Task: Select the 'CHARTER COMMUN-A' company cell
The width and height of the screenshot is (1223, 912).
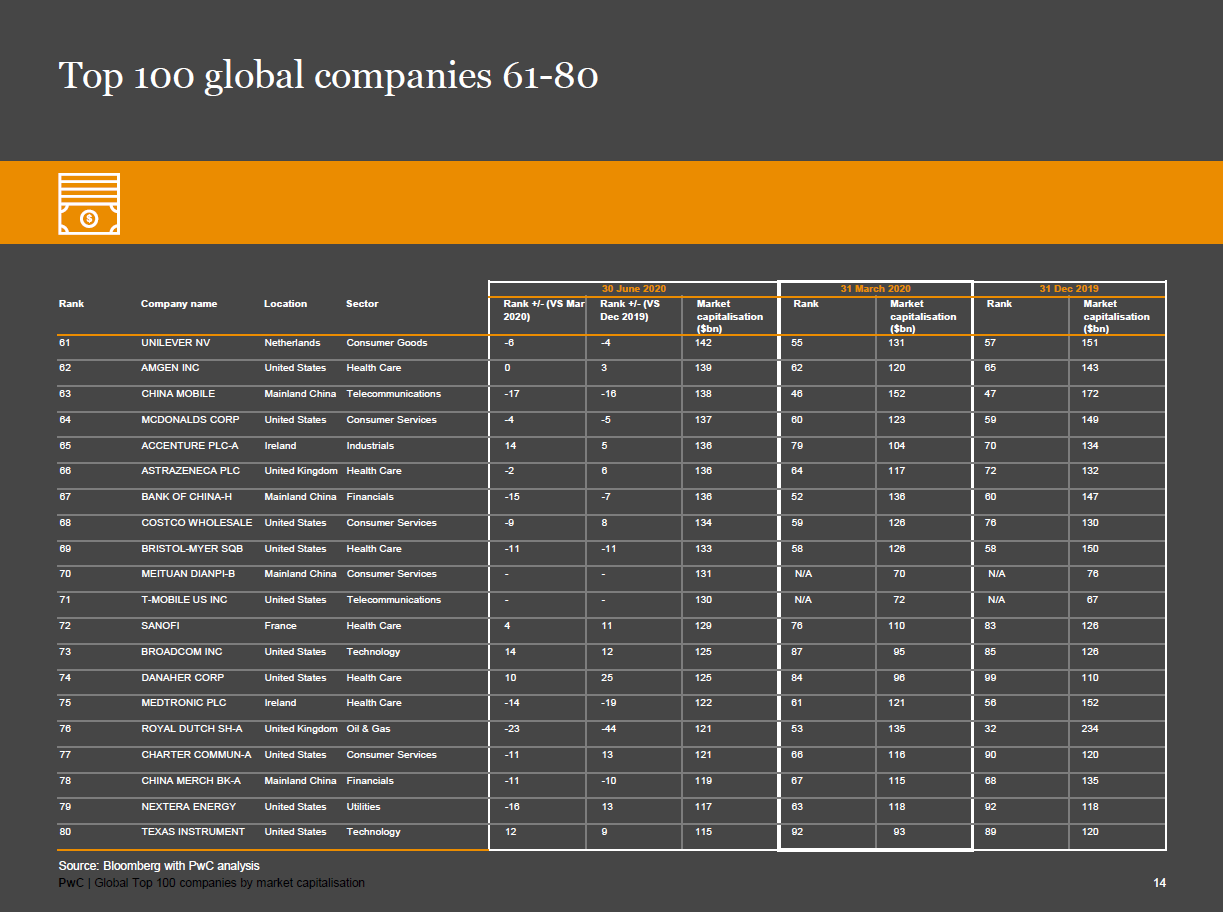Action: coord(196,755)
